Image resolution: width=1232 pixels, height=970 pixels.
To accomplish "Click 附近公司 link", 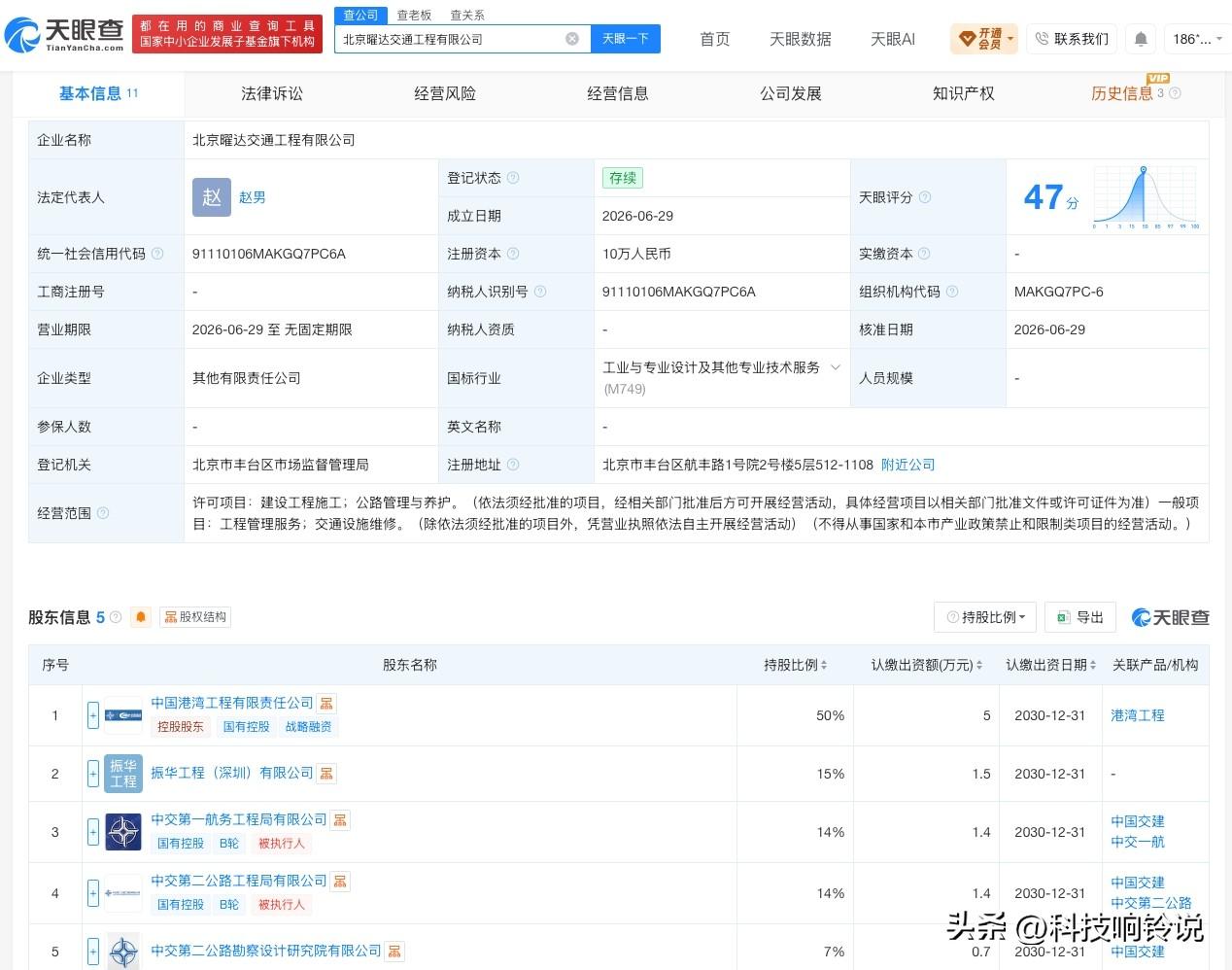I will tap(907, 465).
